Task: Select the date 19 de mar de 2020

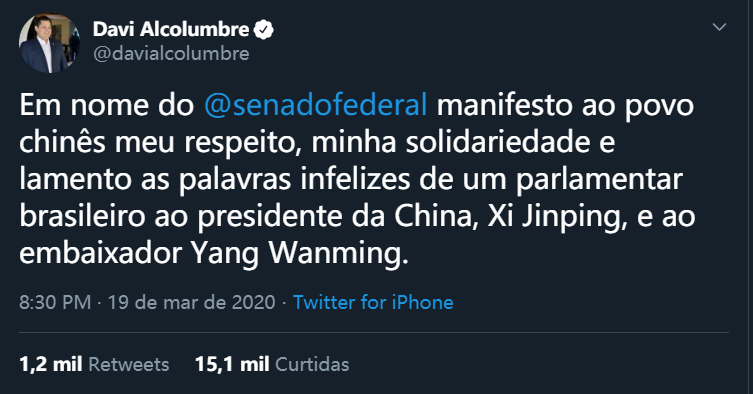Action: [x=191, y=302]
